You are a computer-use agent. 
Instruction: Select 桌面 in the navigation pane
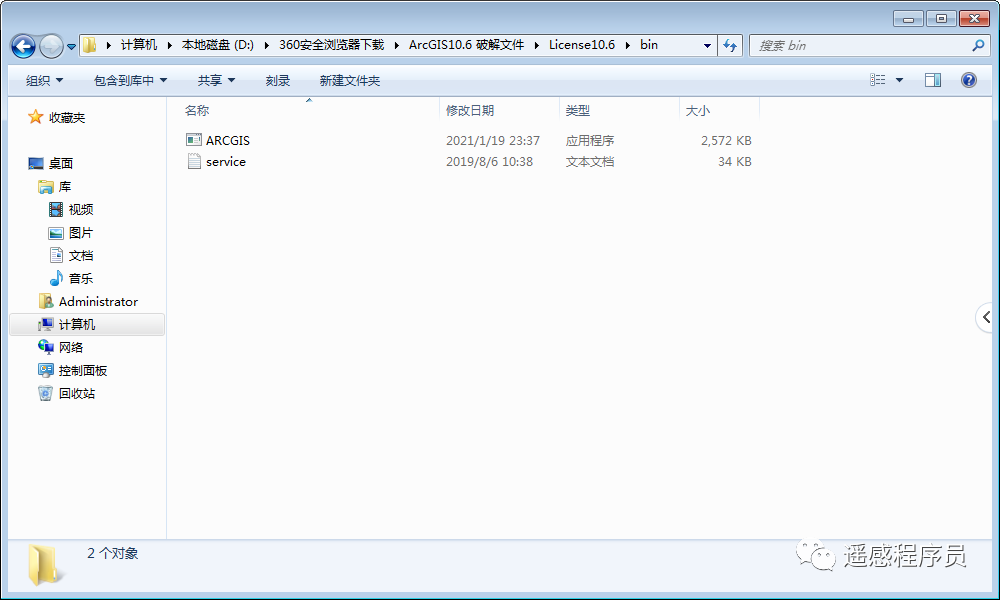click(61, 163)
